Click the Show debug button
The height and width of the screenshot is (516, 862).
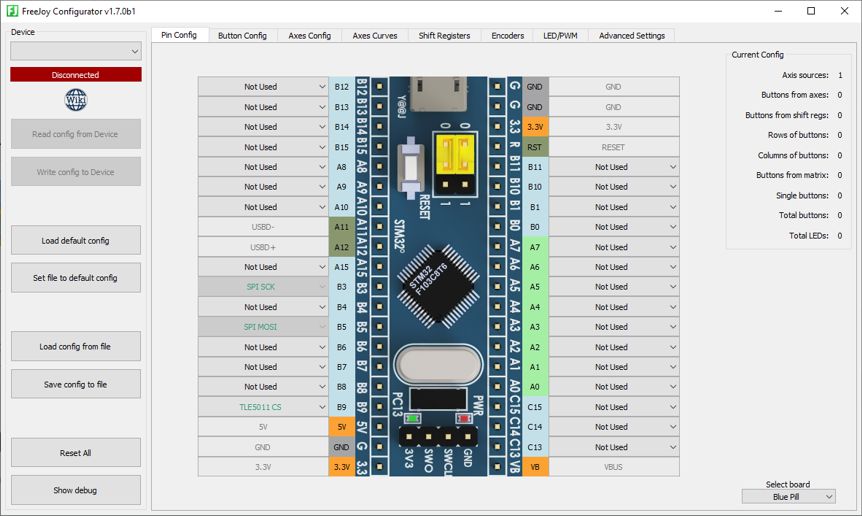76,490
